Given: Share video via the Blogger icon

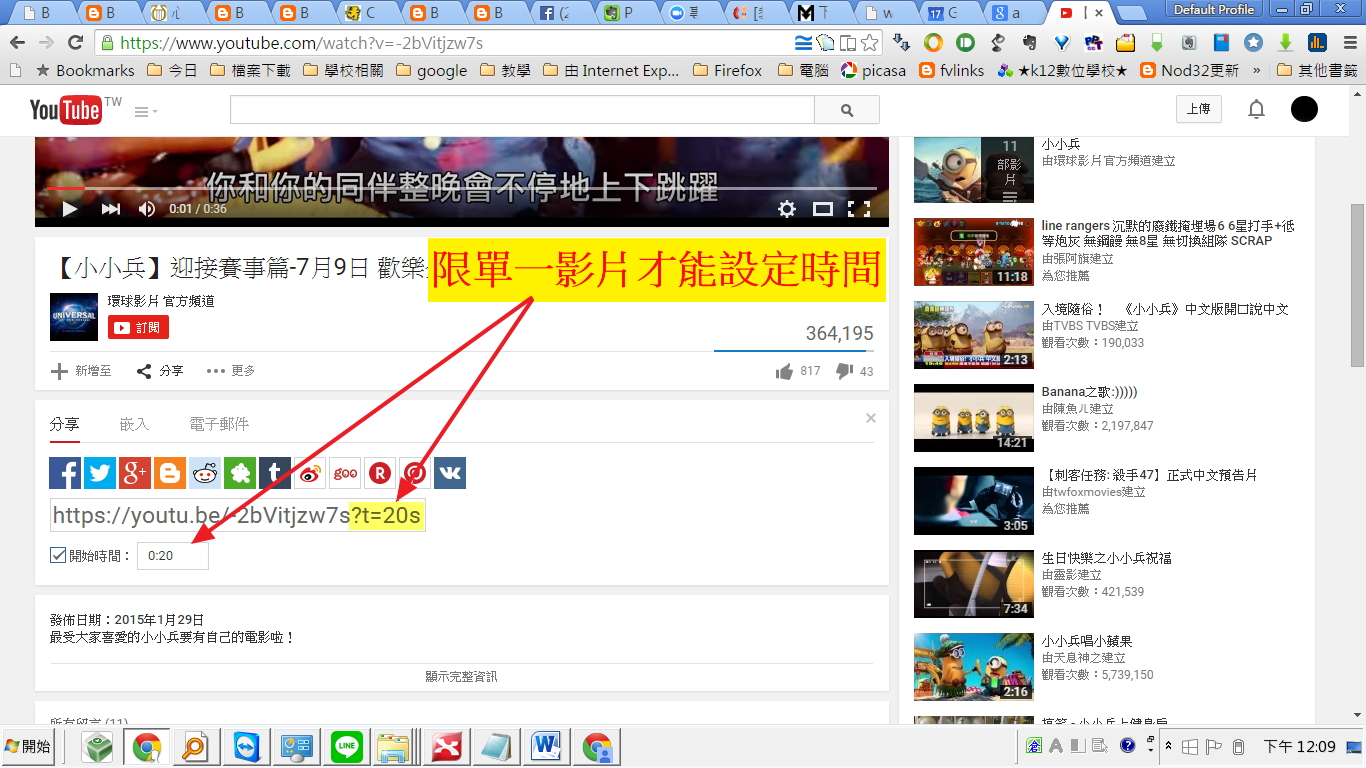Looking at the screenshot, I should (170, 473).
